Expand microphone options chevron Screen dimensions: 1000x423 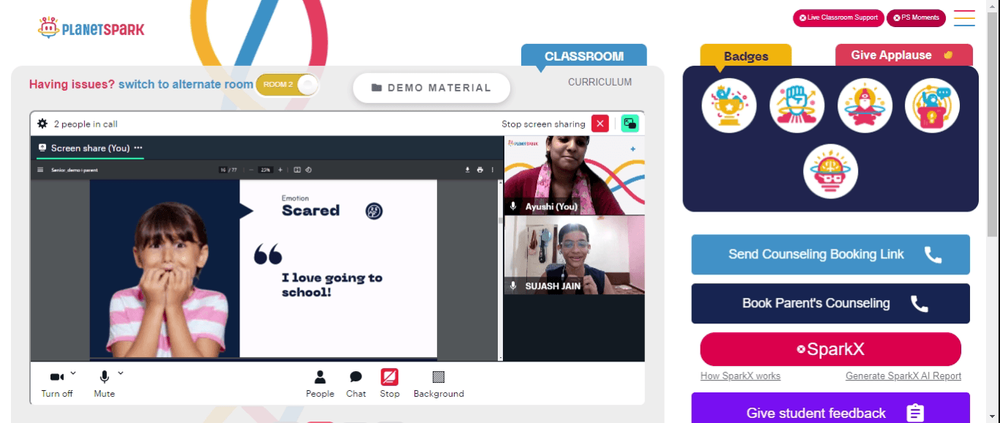(121, 373)
